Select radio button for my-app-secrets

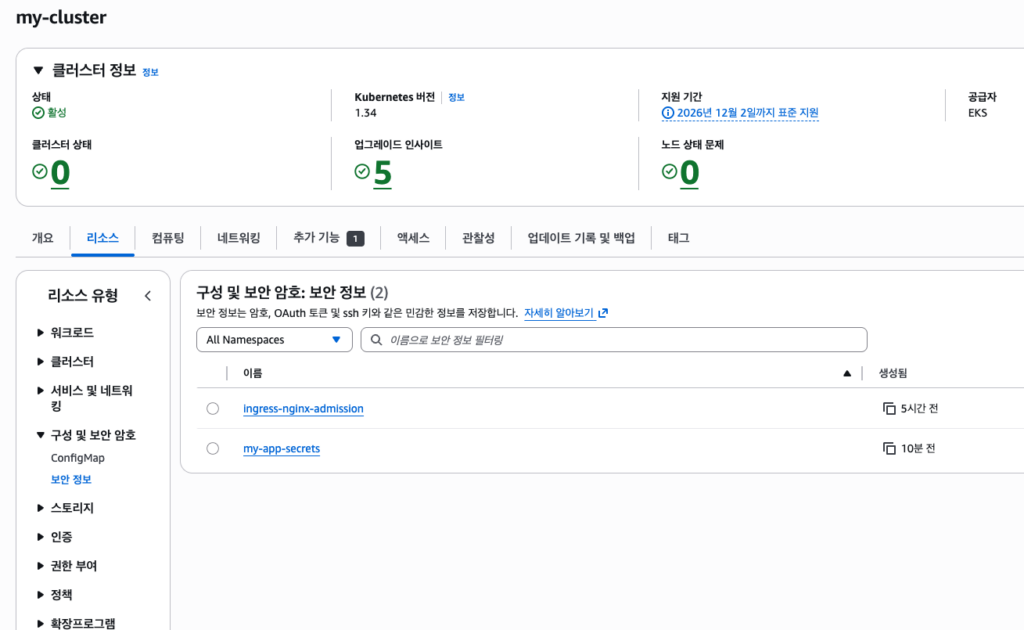pyautogui.click(x=212, y=449)
